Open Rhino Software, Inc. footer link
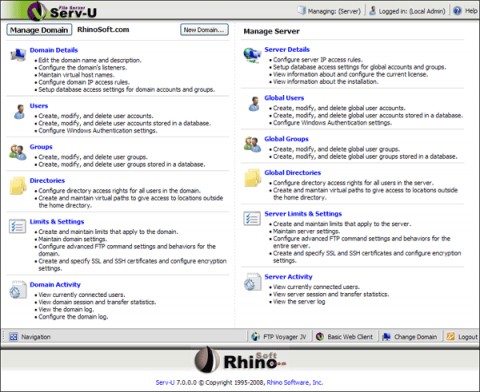 pos(295,382)
